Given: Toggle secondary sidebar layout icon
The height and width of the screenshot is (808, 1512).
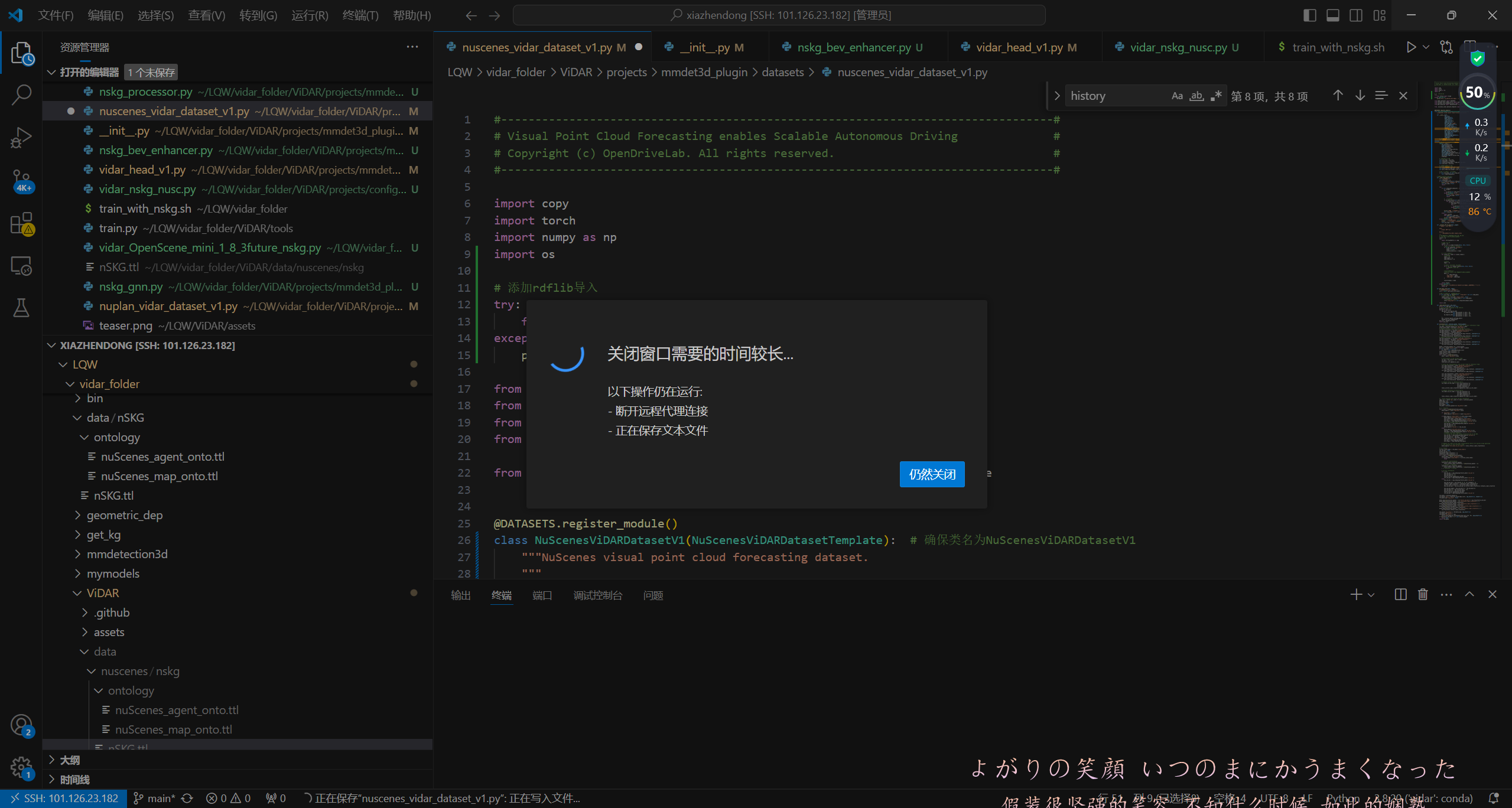Looking at the screenshot, I should 1356,15.
